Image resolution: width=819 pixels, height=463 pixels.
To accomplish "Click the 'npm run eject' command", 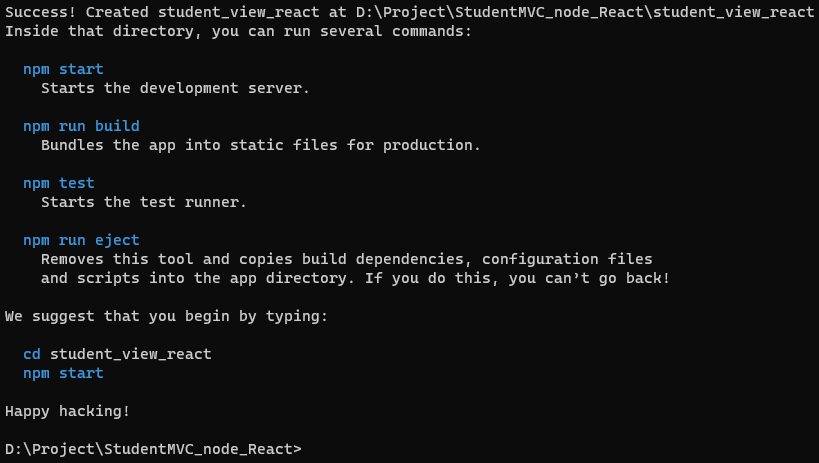I will pos(81,240).
